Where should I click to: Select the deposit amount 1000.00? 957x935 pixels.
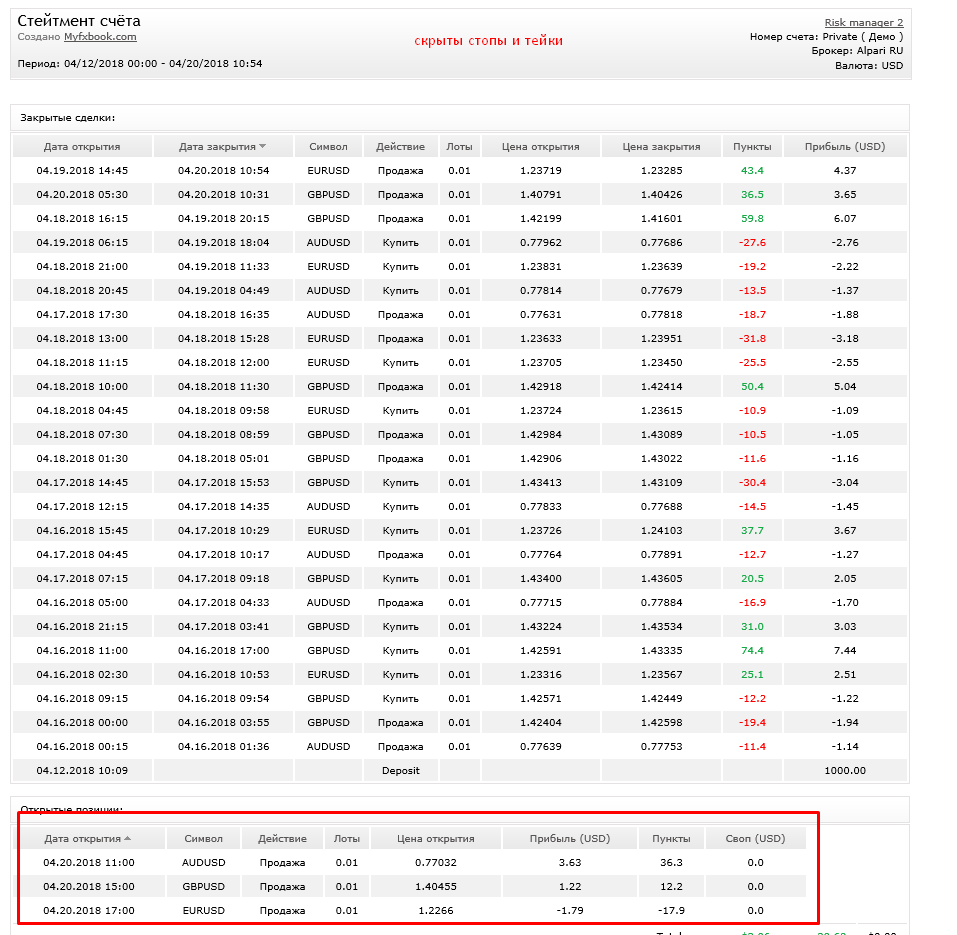point(845,771)
